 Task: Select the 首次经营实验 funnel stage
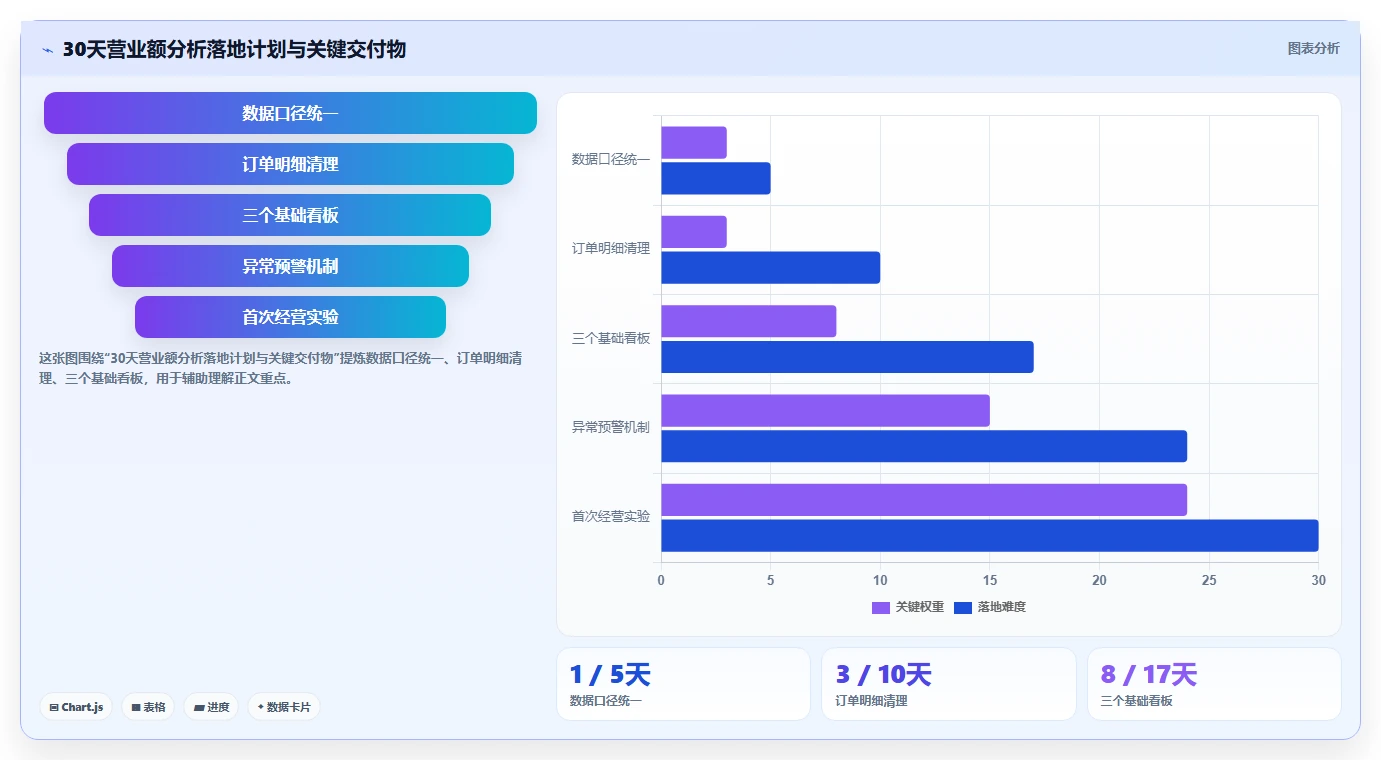290,317
